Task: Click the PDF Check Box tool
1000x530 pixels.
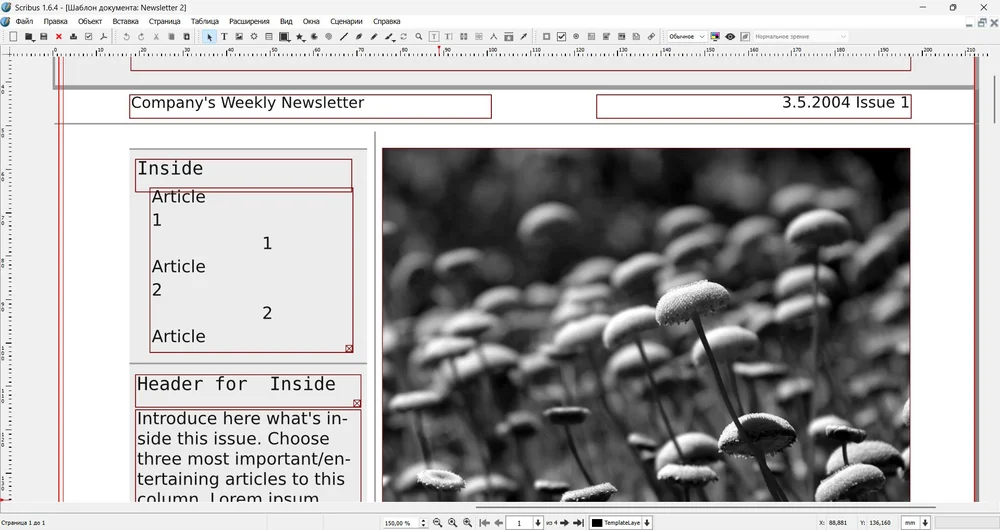Action: pyautogui.click(x=561, y=37)
